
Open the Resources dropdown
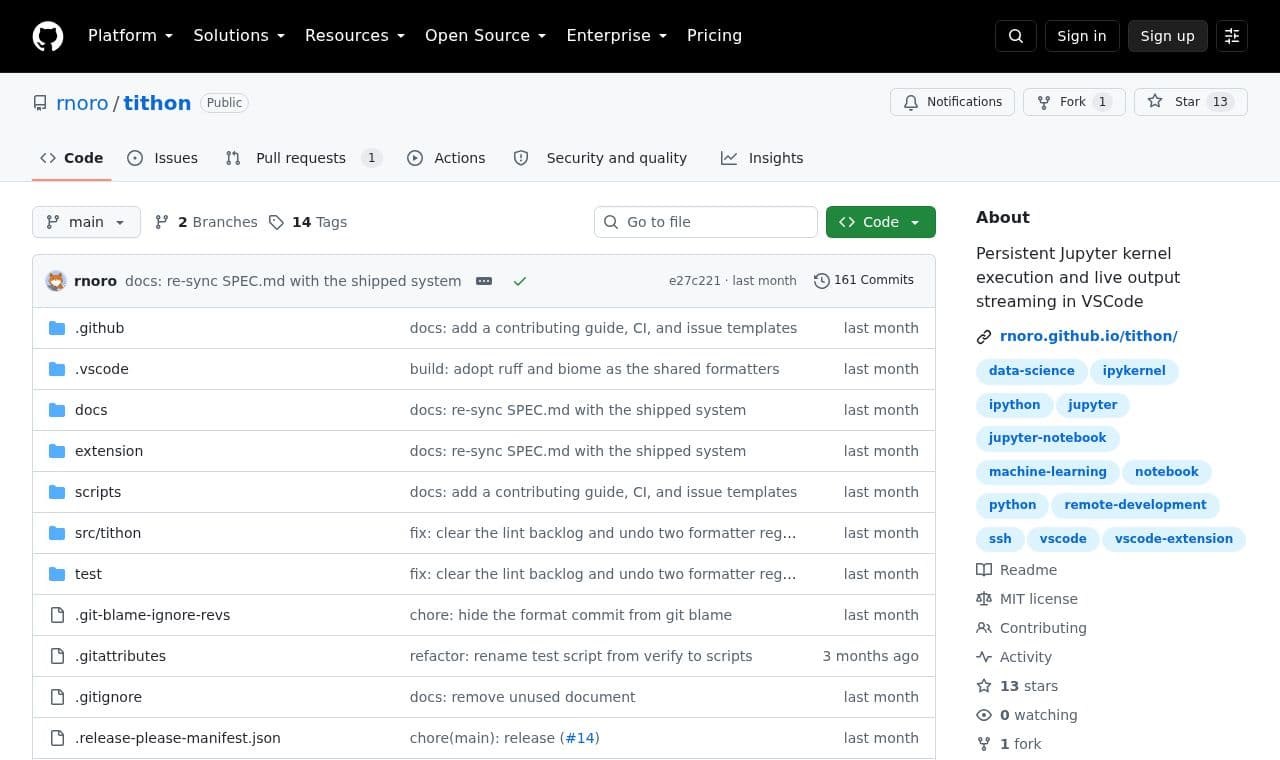click(x=355, y=36)
